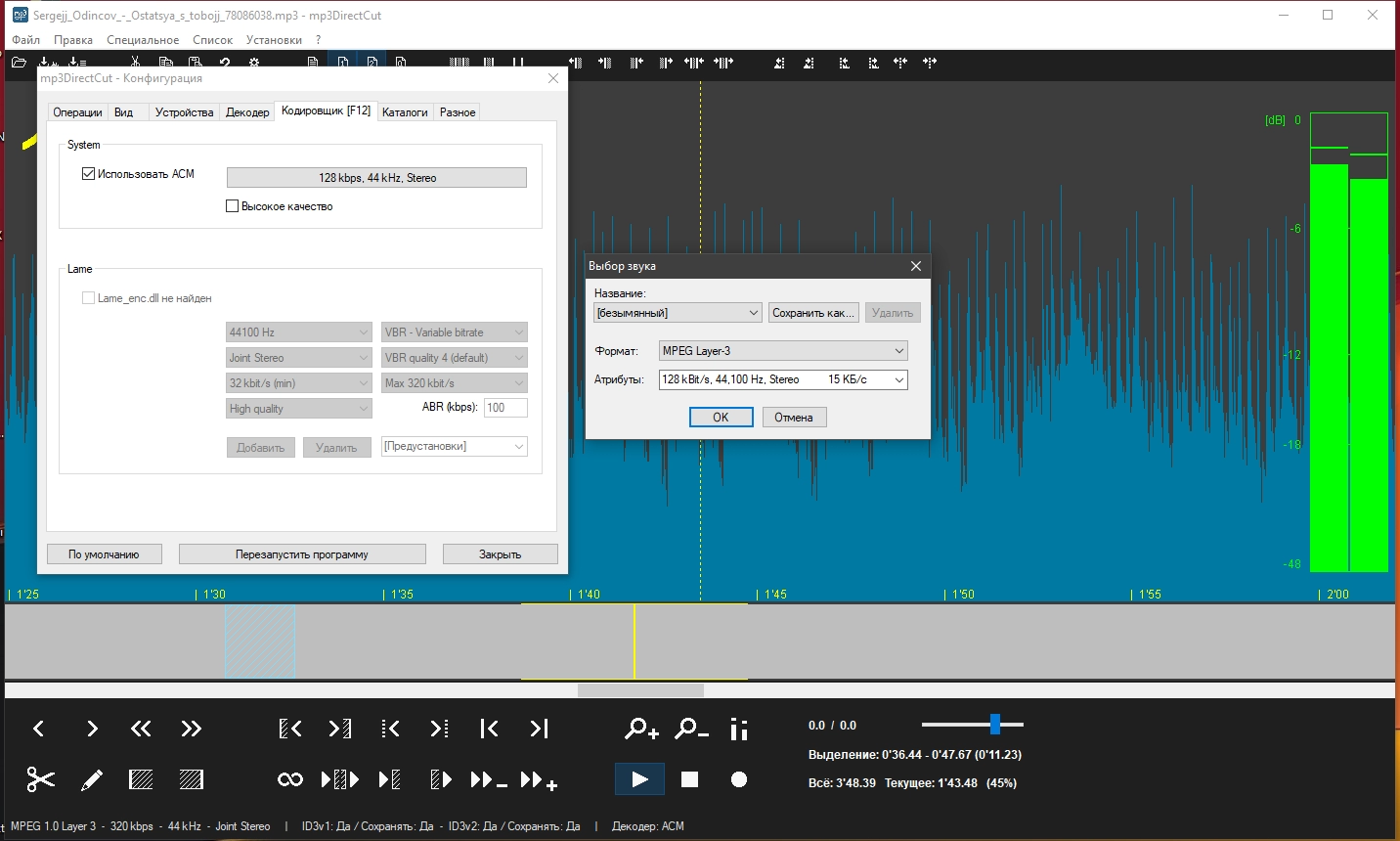1400x841 pixels.
Task: Open the Специальное menu
Action: 143,40
